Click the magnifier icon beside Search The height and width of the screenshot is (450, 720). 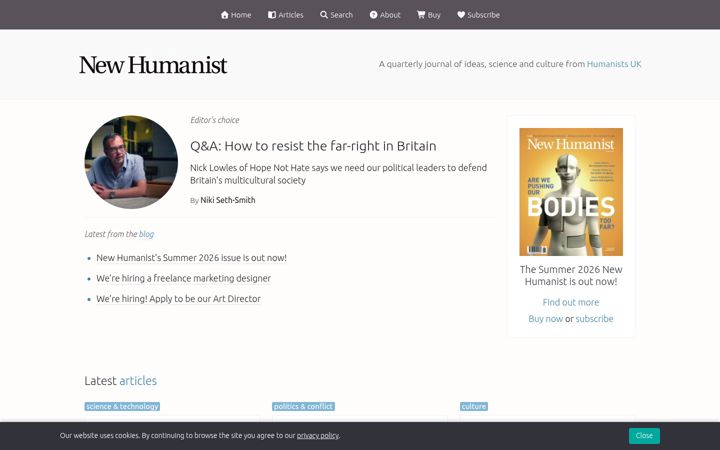point(324,15)
